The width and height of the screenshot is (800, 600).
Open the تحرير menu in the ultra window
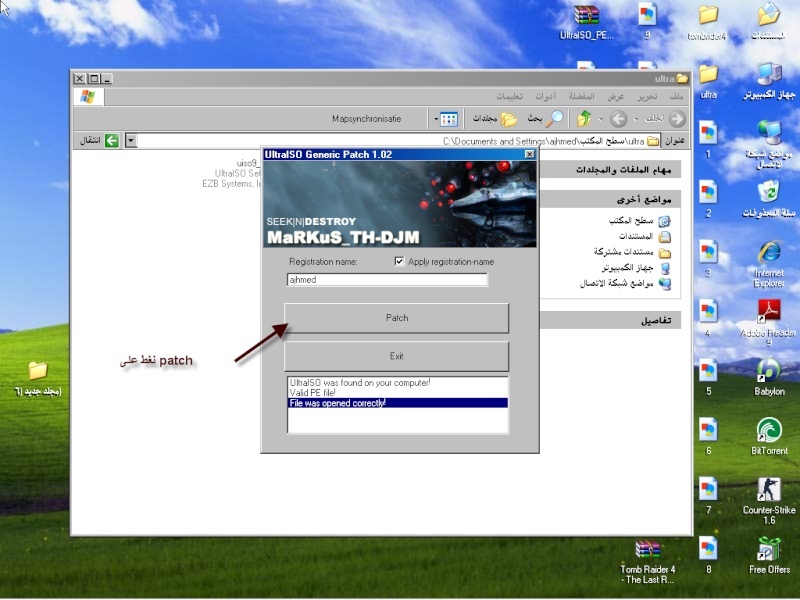pyautogui.click(x=647, y=96)
